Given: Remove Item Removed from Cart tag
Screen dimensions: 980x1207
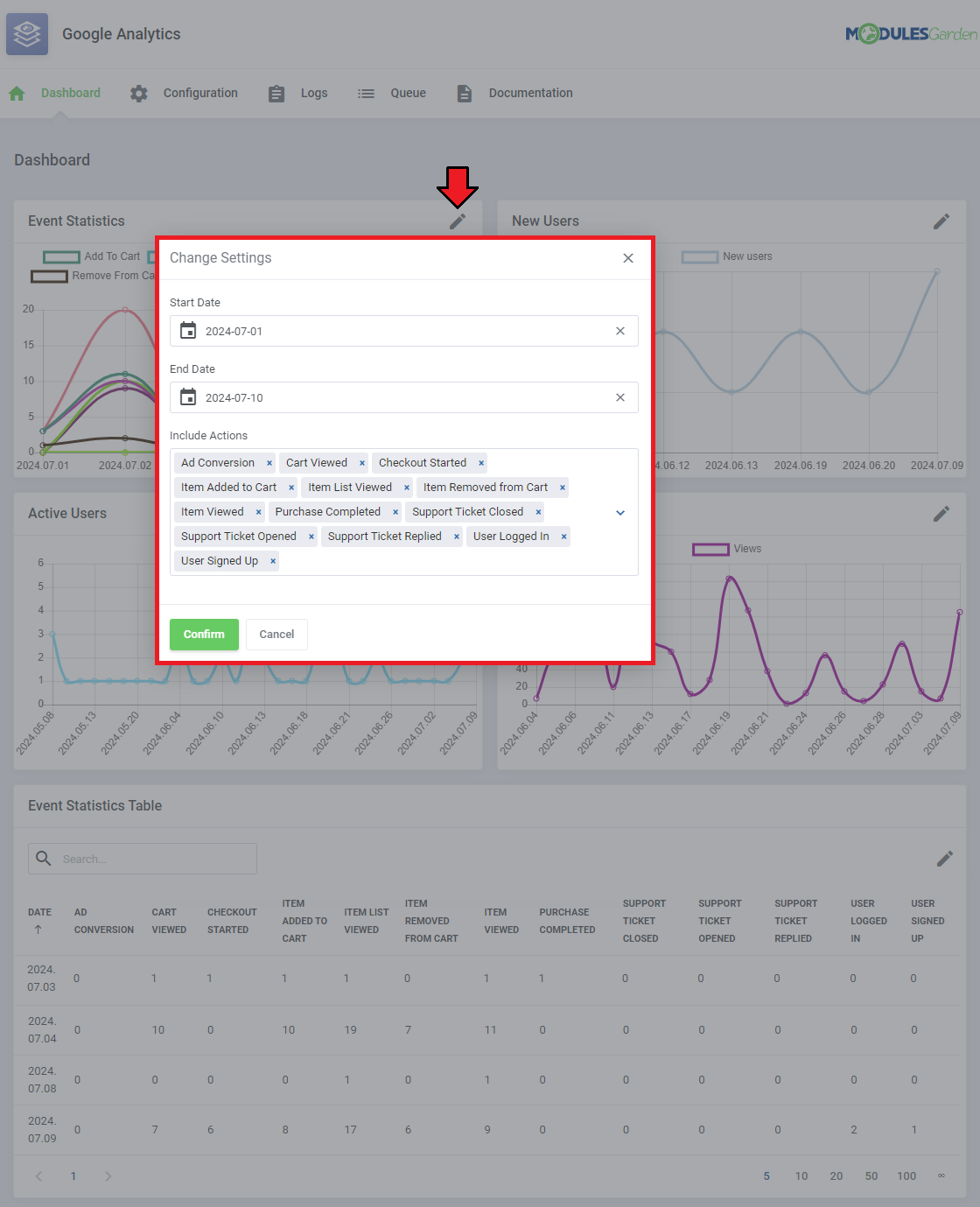Looking at the screenshot, I should (x=563, y=488).
